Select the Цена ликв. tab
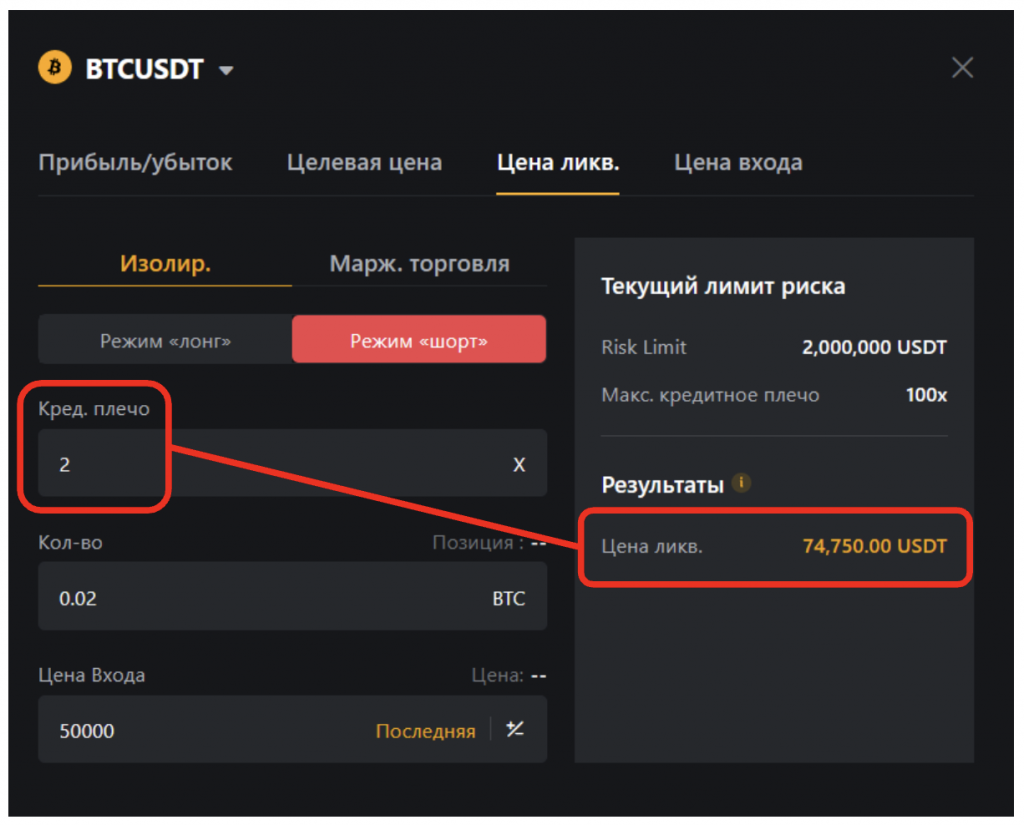 pyautogui.click(x=558, y=163)
